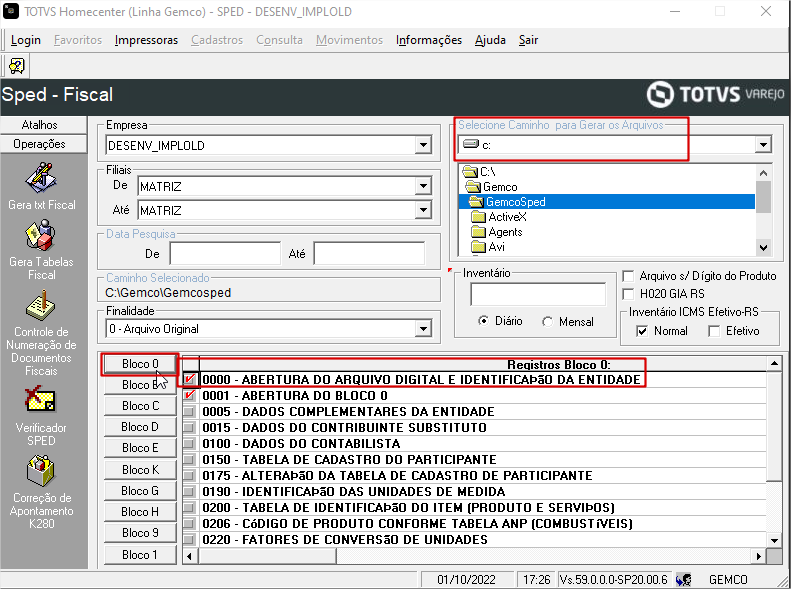
Task: Click the Data Pesquisa De field
Action: (225, 253)
